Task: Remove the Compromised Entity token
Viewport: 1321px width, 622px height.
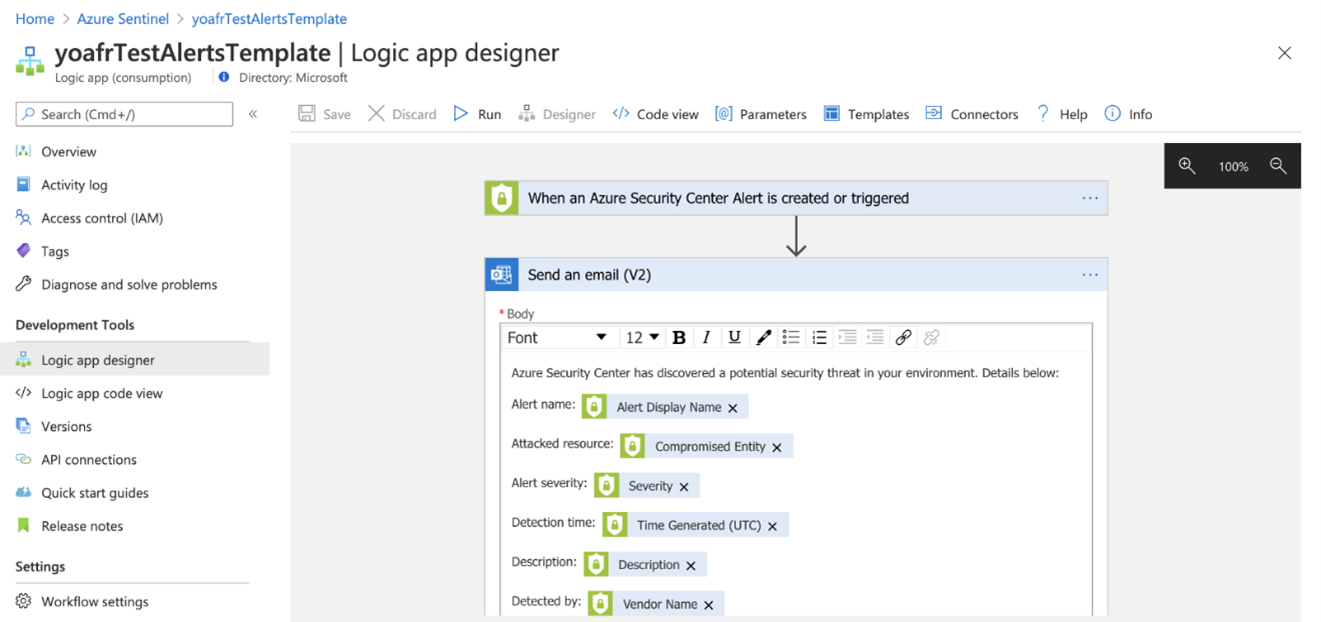Action: [777, 447]
